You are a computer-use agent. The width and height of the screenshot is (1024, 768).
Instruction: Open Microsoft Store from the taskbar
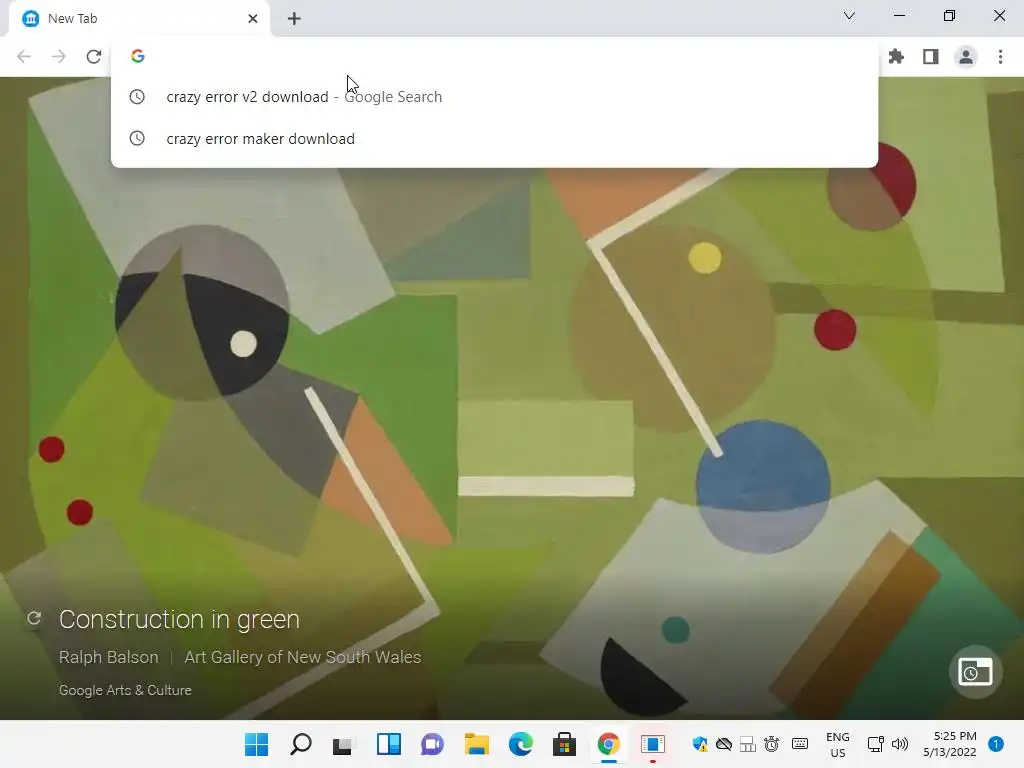(x=564, y=744)
